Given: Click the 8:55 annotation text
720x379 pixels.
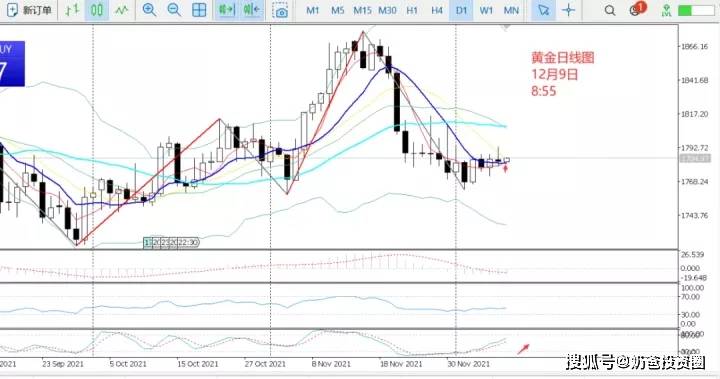Looking at the screenshot, I should (x=544, y=91).
